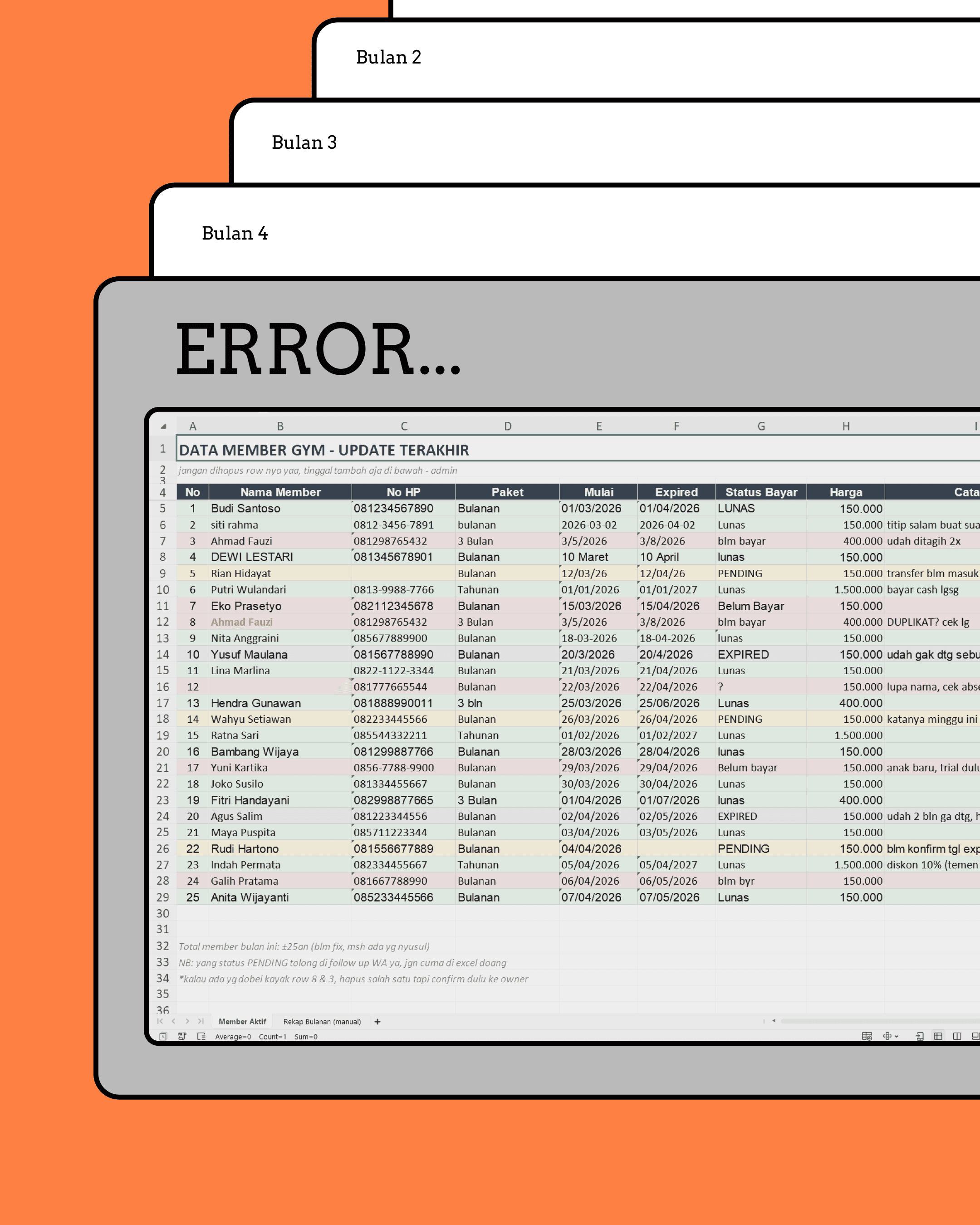Image resolution: width=980 pixels, height=1225 pixels.
Task: Click previous sheet navigation arrow
Action: point(173,1021)
